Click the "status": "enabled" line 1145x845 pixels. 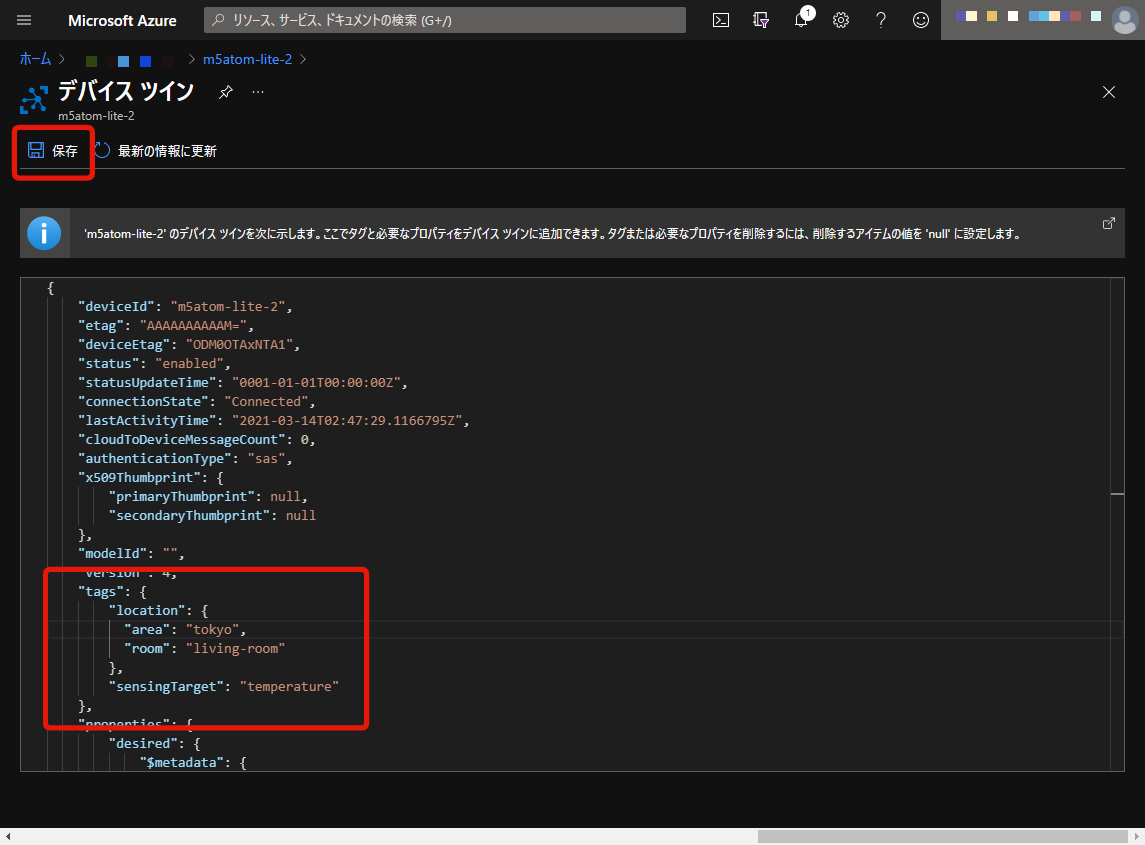click(x=154, y=364)
